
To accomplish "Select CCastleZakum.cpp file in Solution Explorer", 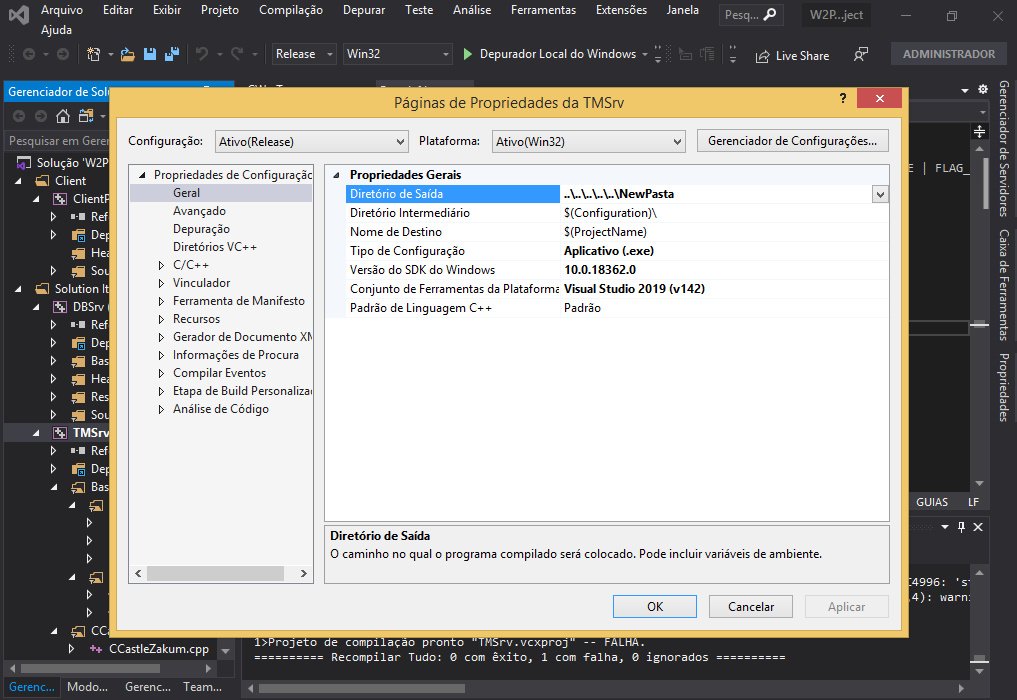I will (159, 649).
